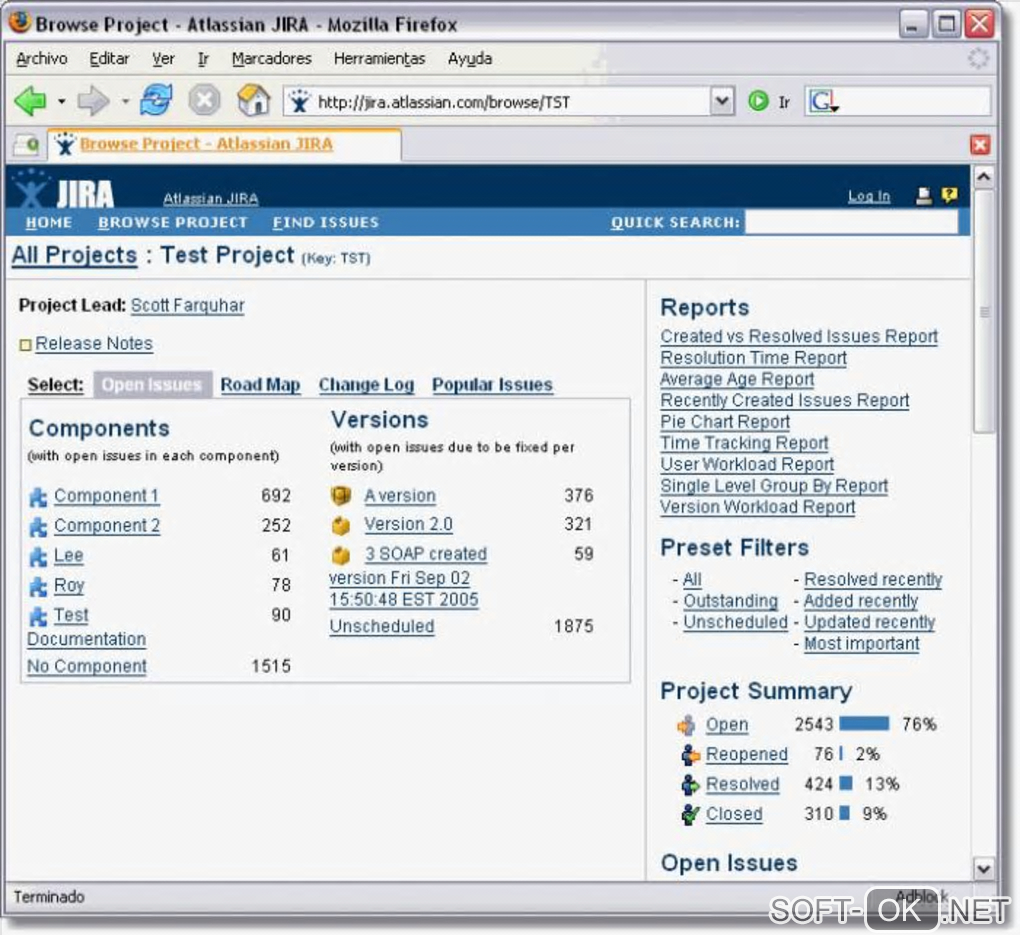
Task: Select the Browse Project browser tab
Action: pos(225,144)
